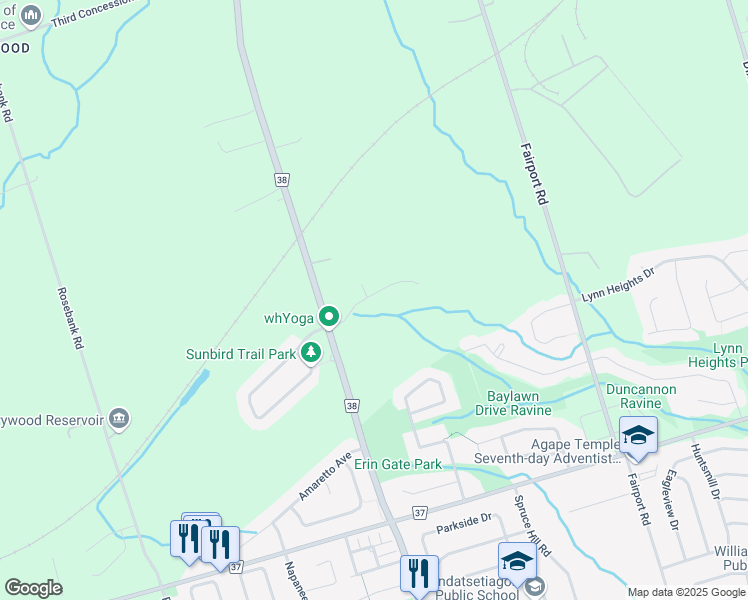Viewport: 748px width, 600px height.
Task: Select the Duncannon Ravine park label
Action: click(x=641, y=396)
